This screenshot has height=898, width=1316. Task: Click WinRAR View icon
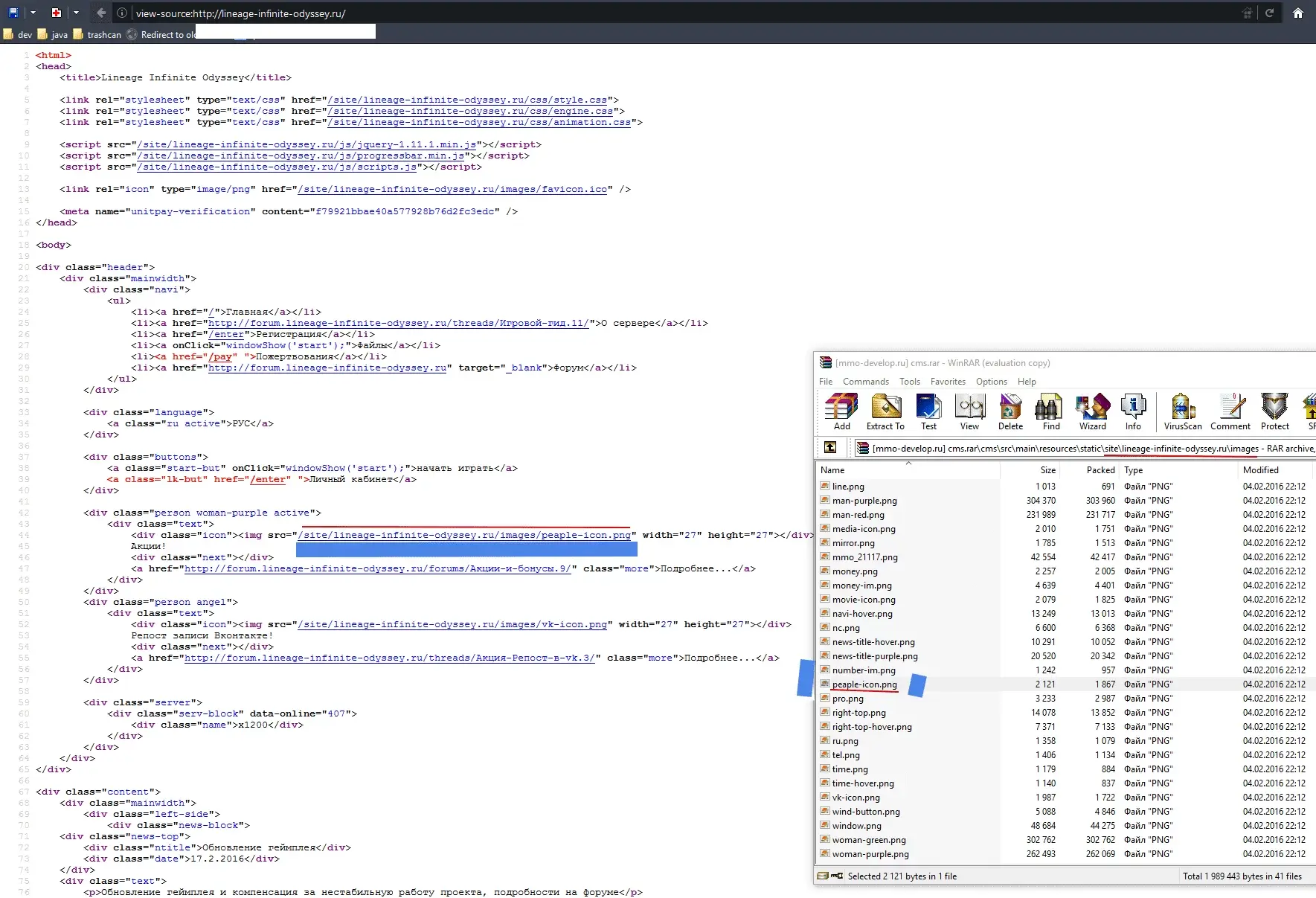(x=969, y=412)
